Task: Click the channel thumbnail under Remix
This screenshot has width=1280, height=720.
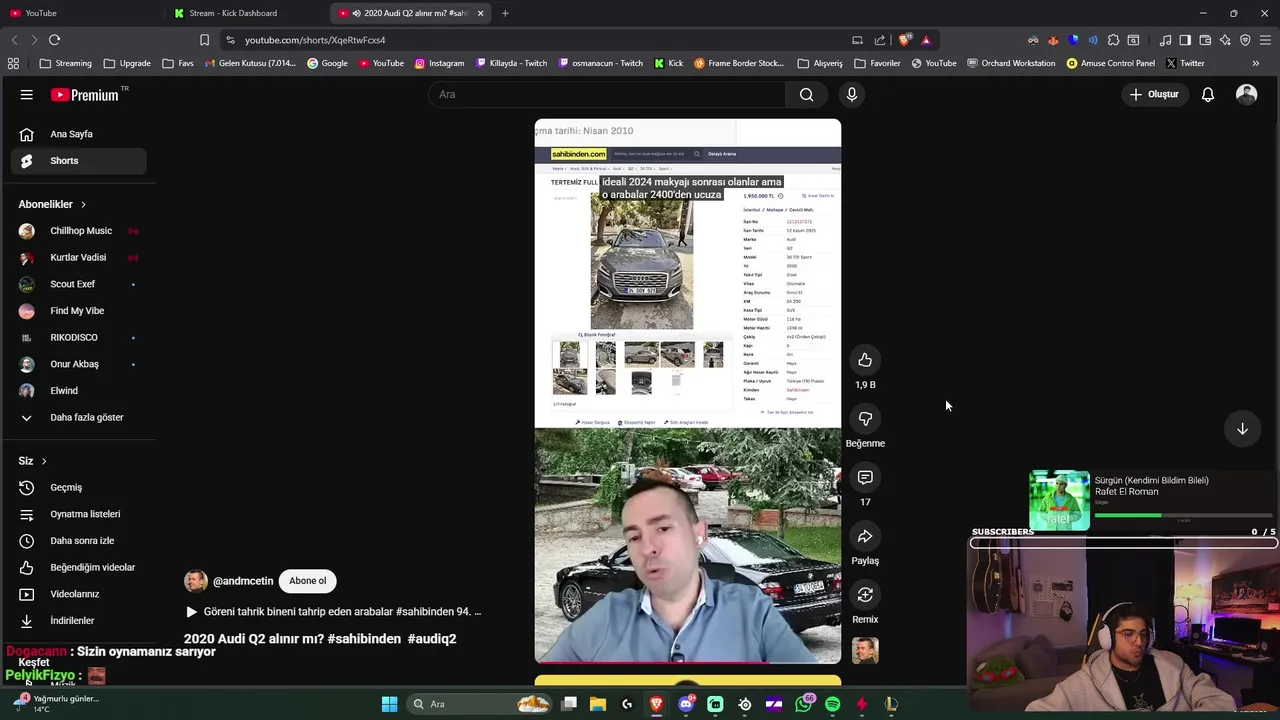Action: coord(865,650)
